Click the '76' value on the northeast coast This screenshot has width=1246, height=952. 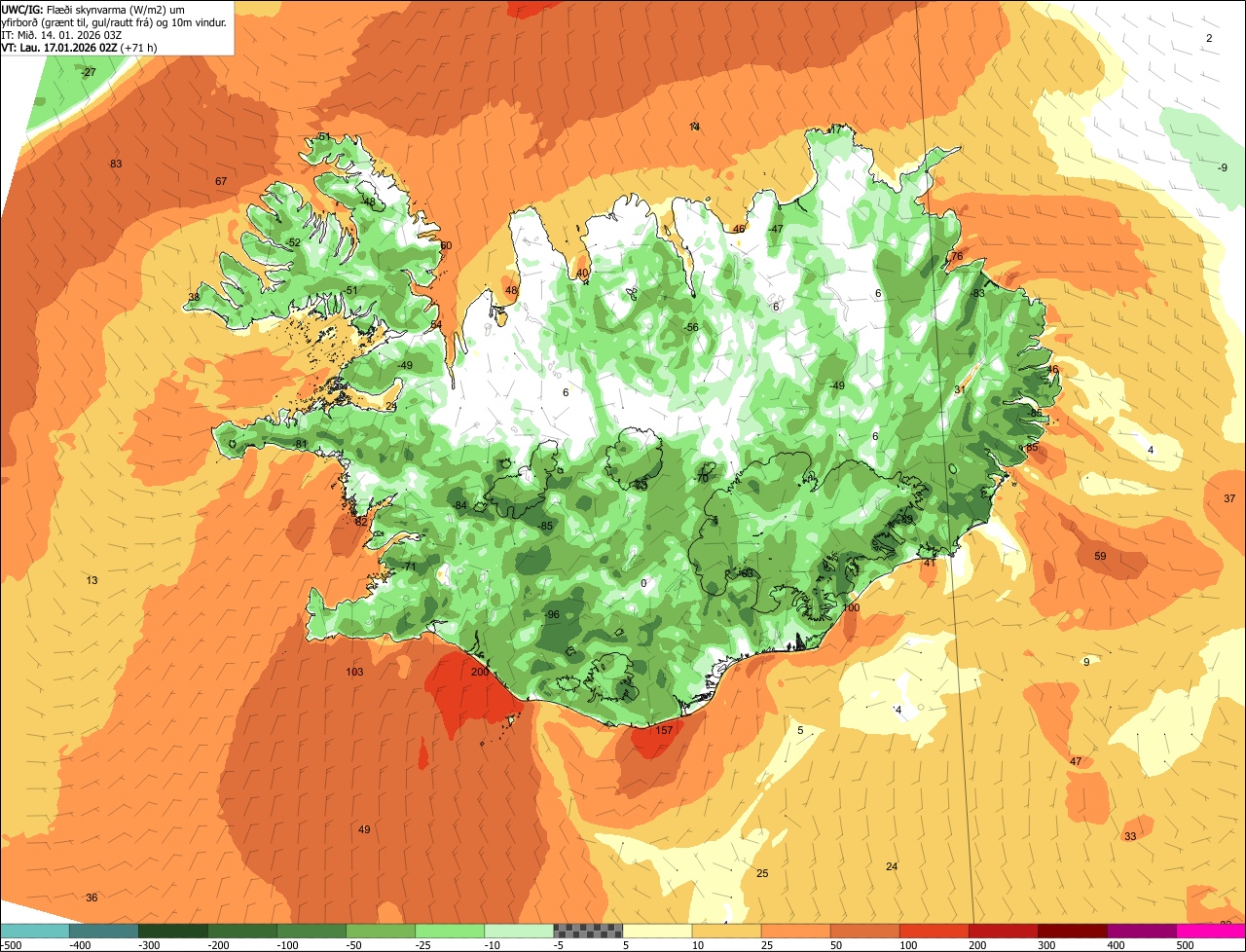coord(957,256)
